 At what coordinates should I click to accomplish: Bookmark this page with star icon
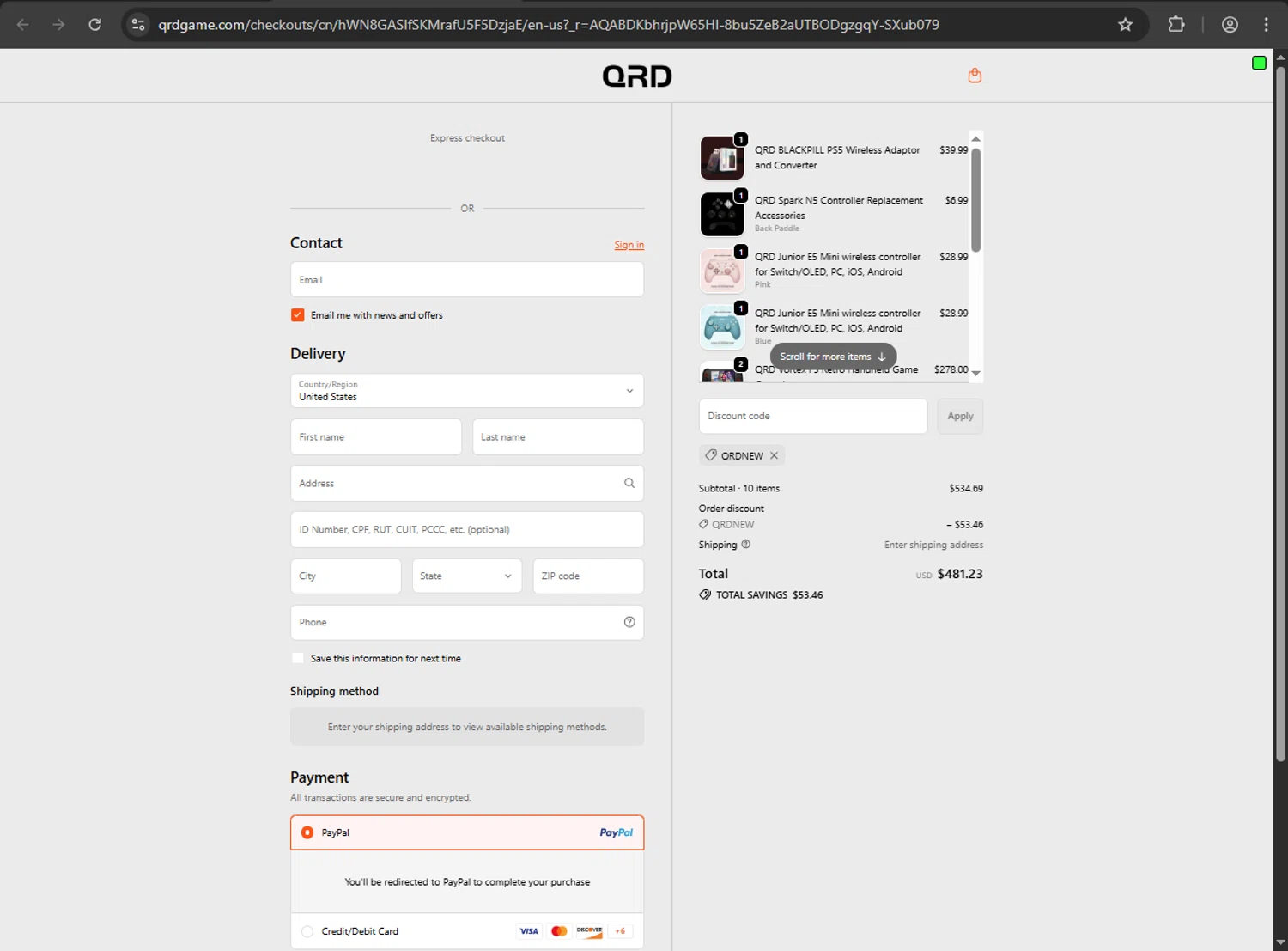1125,25
